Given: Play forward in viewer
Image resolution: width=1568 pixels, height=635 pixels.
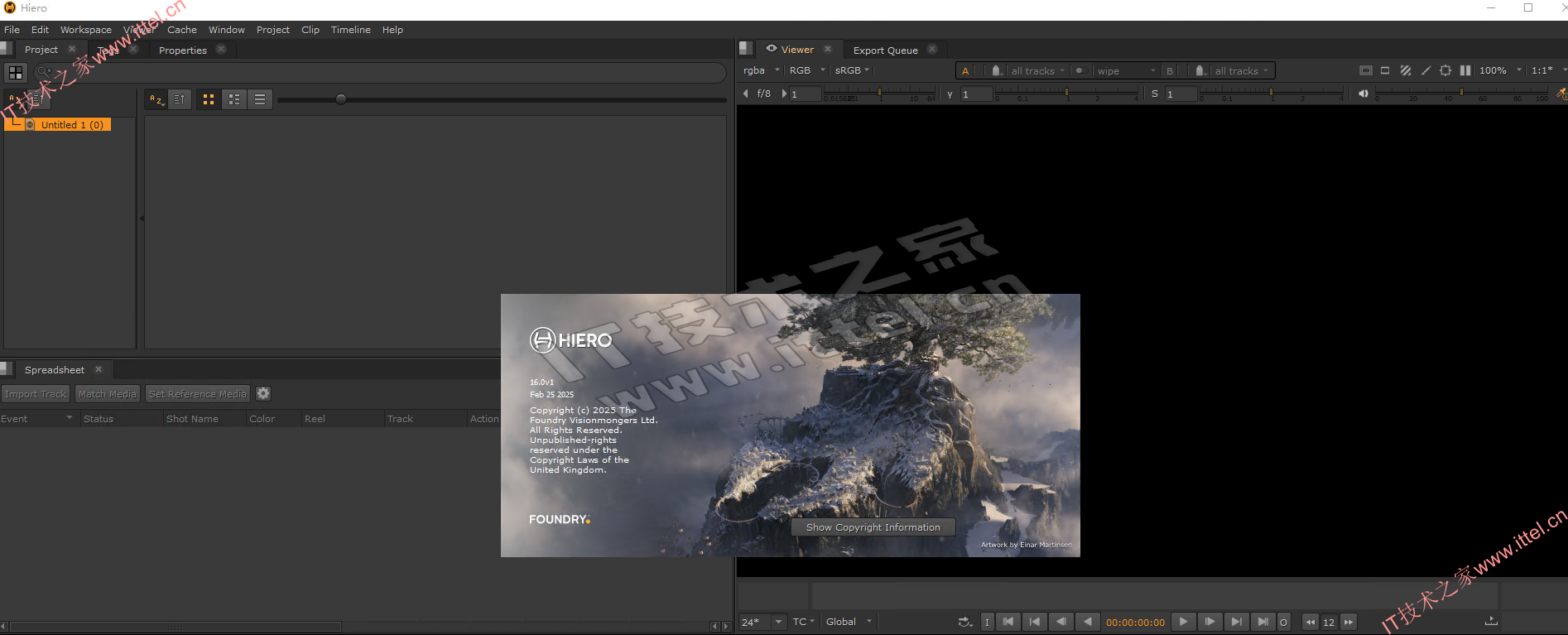Looking at the screenshot, I should [x=1183, y=622].
